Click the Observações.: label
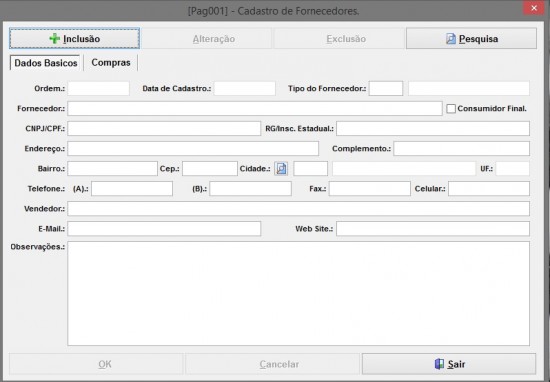Viewport: 550px width, 382px height. [38, 247]
